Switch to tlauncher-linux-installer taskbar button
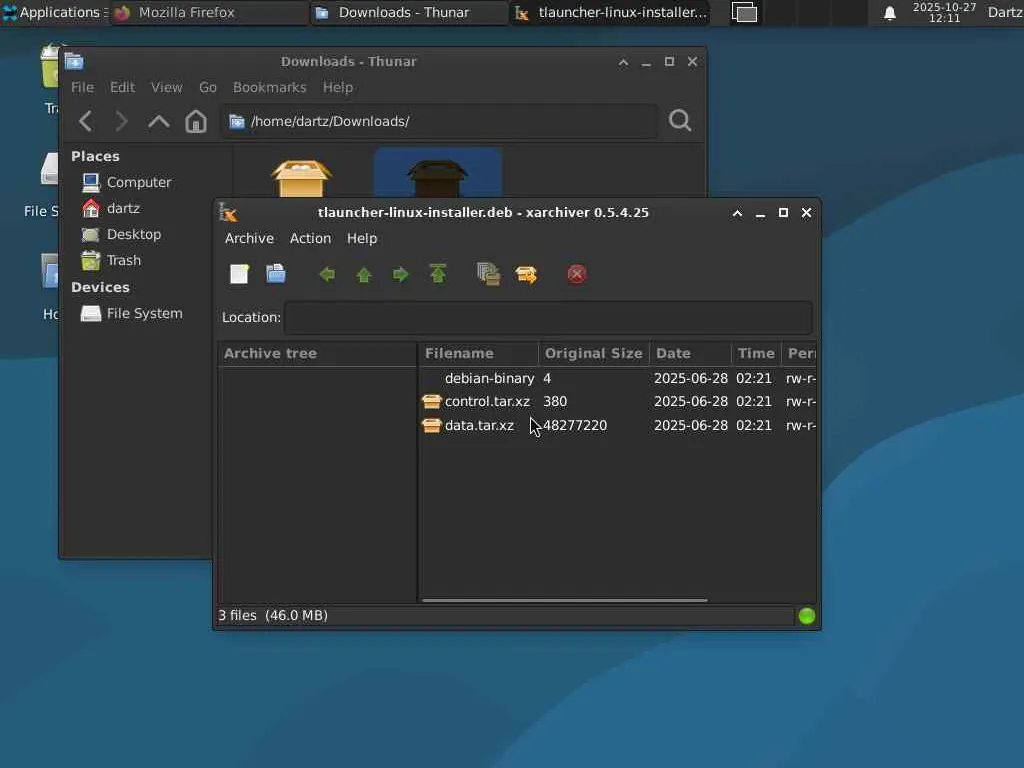Viewport: 1024px width, 768px height. click(x=611, y=12)
